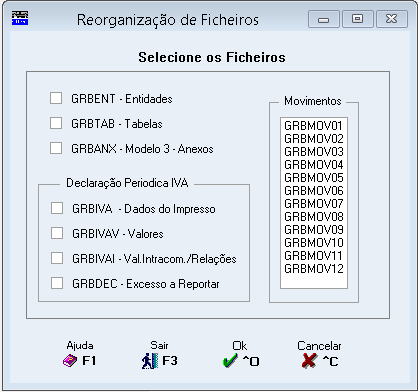Click the green Ok checkmark icon

230,361
